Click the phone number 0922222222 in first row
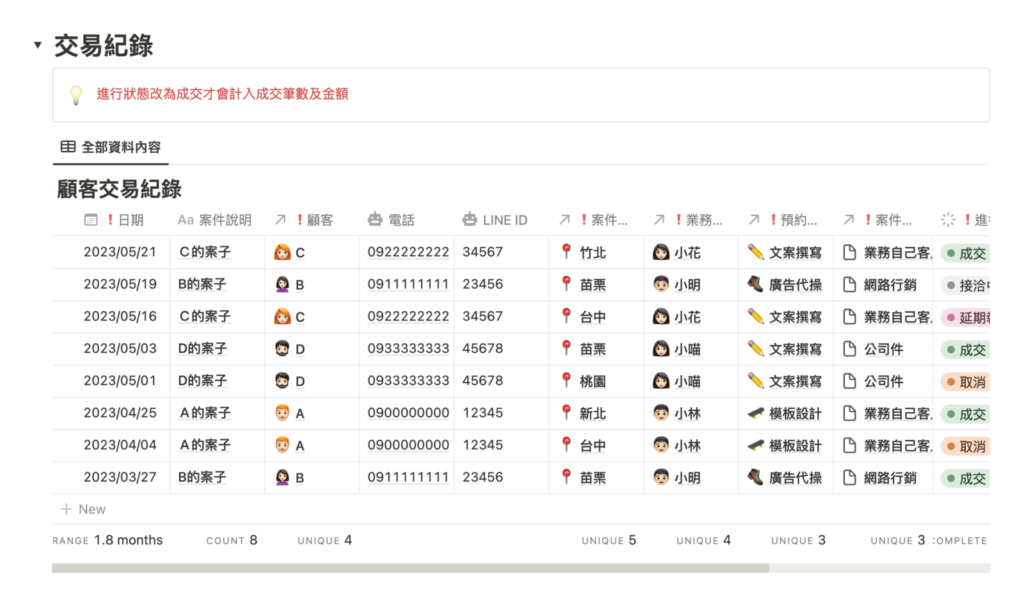Image resolution: width=1024 pixels, height=598 pixels. (x=408, y=253)
